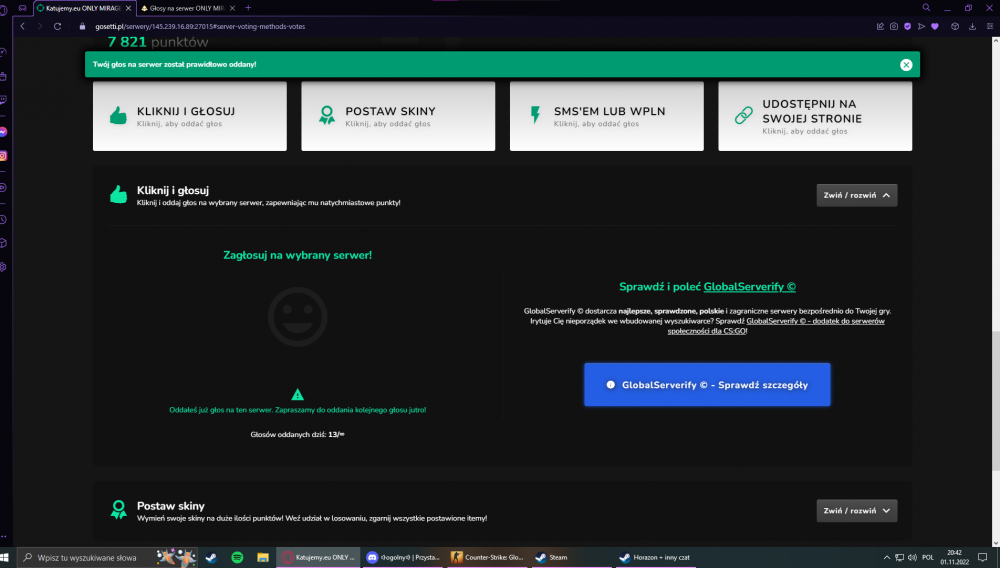Open the tab search magnifier
The height and width of the screenshot is (568, 1000).
926,8
